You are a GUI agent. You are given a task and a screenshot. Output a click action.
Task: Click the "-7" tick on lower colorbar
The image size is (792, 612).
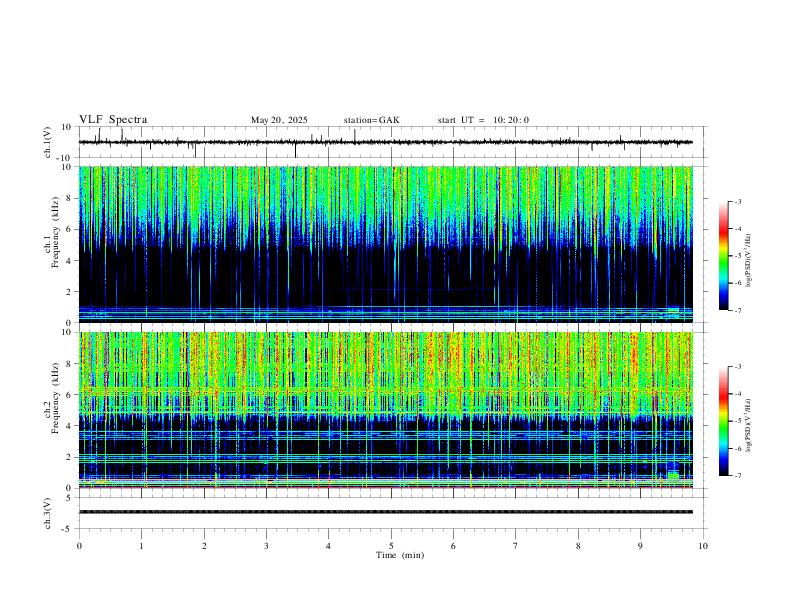pyautogui.click(x=737, y=475)
